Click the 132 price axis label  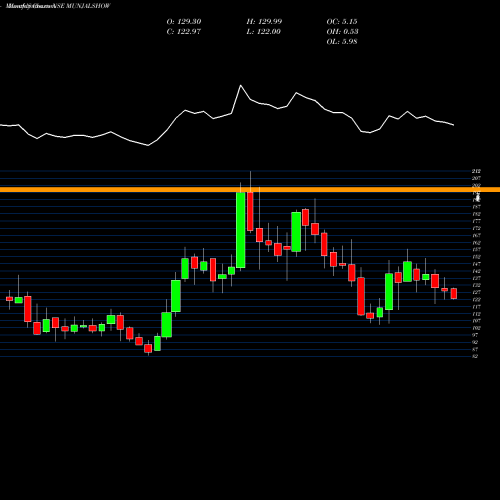point(476,285)
